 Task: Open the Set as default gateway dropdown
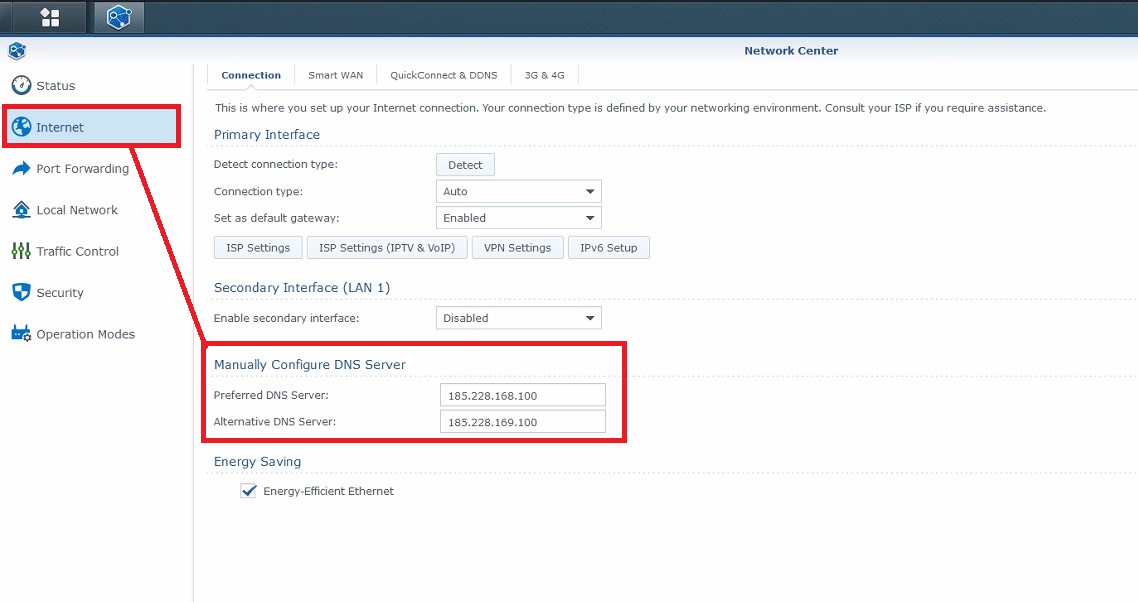click(519, 217)
